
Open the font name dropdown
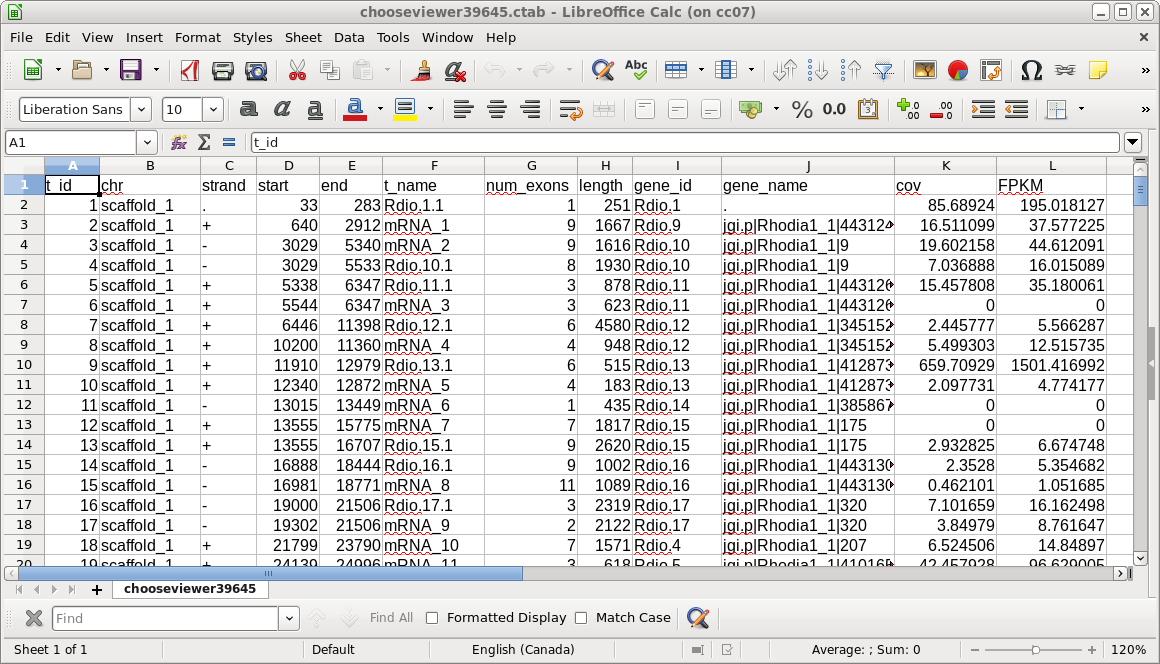(141, 110)
